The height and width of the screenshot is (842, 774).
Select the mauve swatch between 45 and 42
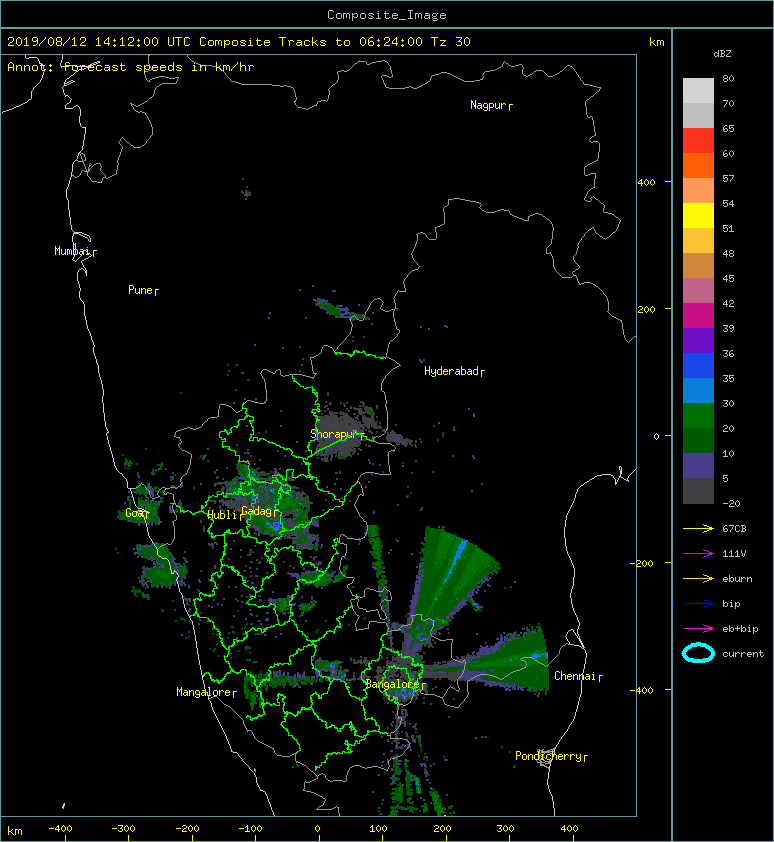(x=698, y=291)
